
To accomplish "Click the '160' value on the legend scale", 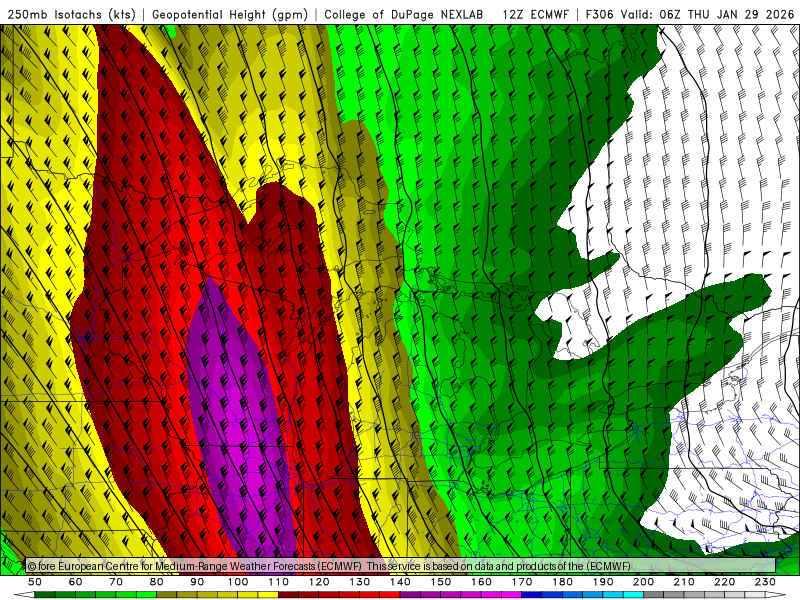I will pos(481,582).
